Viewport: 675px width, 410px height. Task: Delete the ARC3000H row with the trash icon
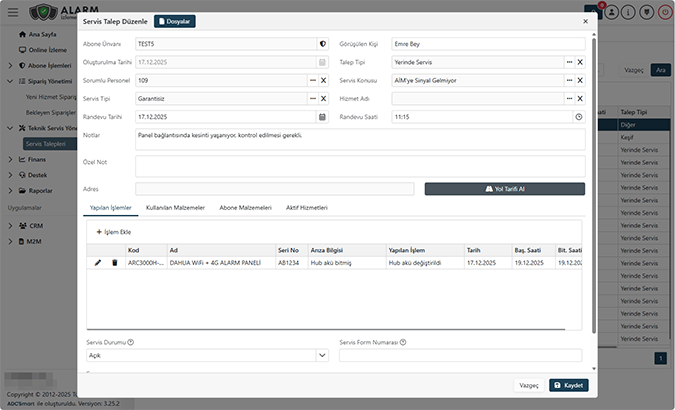[114, 263]
